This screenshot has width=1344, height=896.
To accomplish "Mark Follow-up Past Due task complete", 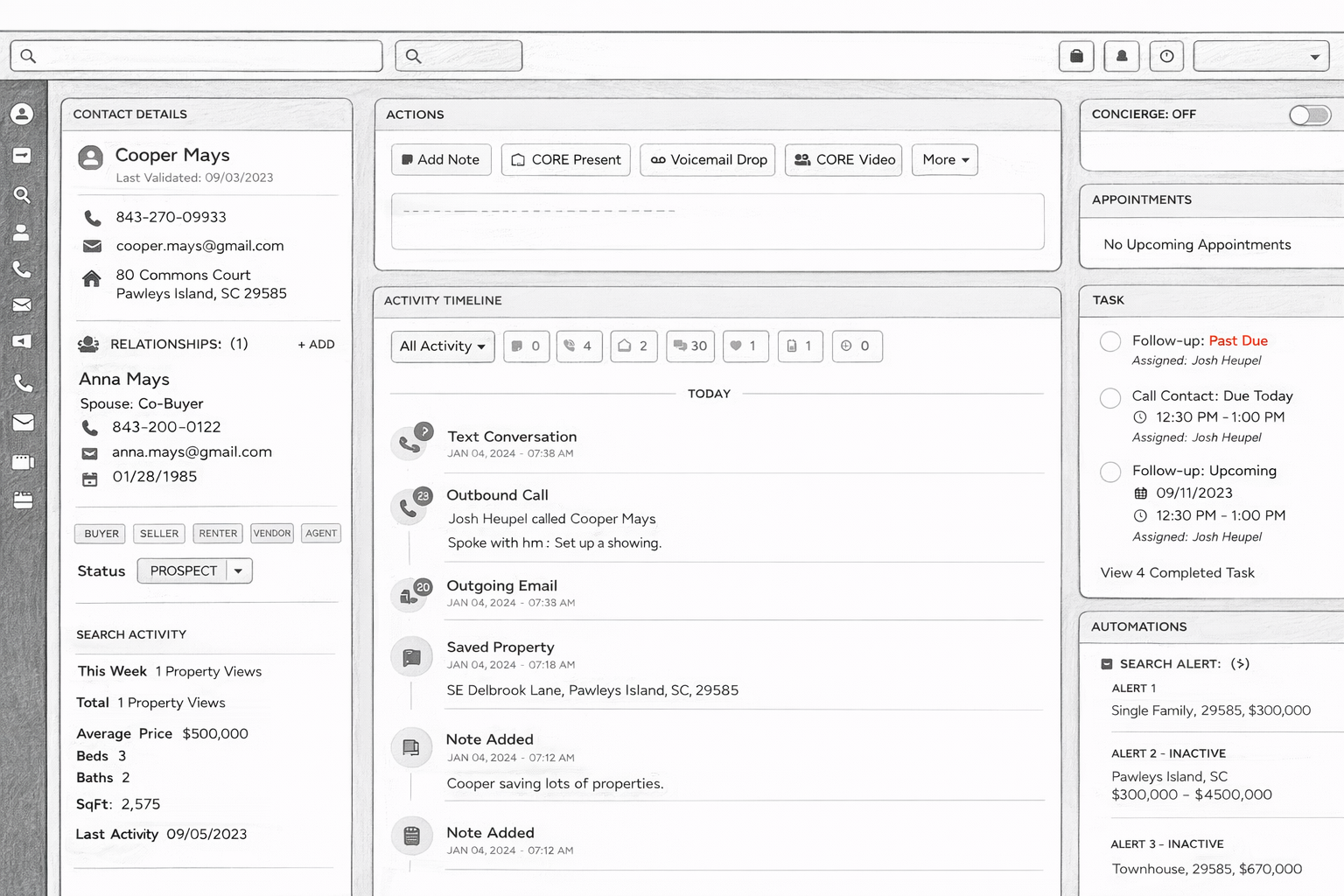I will pyautogui.click(x=1110, y=341).
